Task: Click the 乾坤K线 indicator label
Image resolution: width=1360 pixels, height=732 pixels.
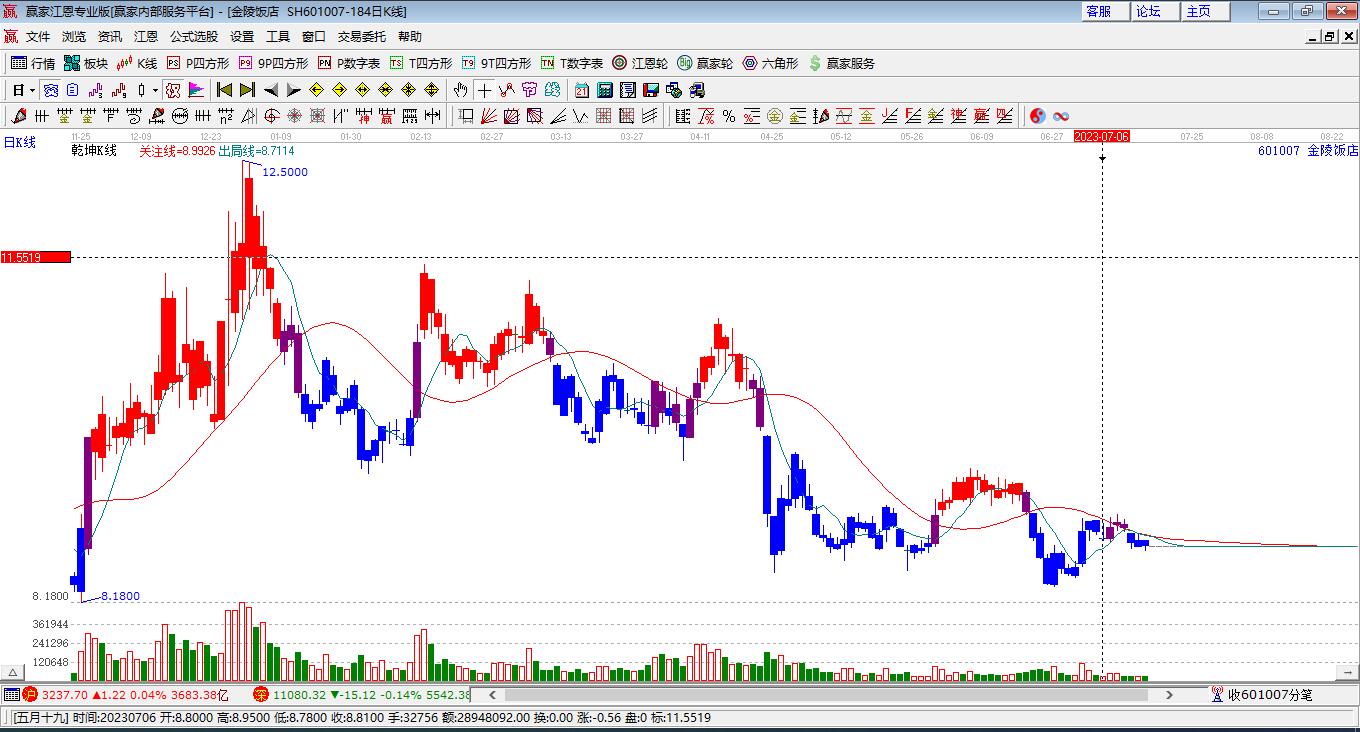Action: pos(94,151)
